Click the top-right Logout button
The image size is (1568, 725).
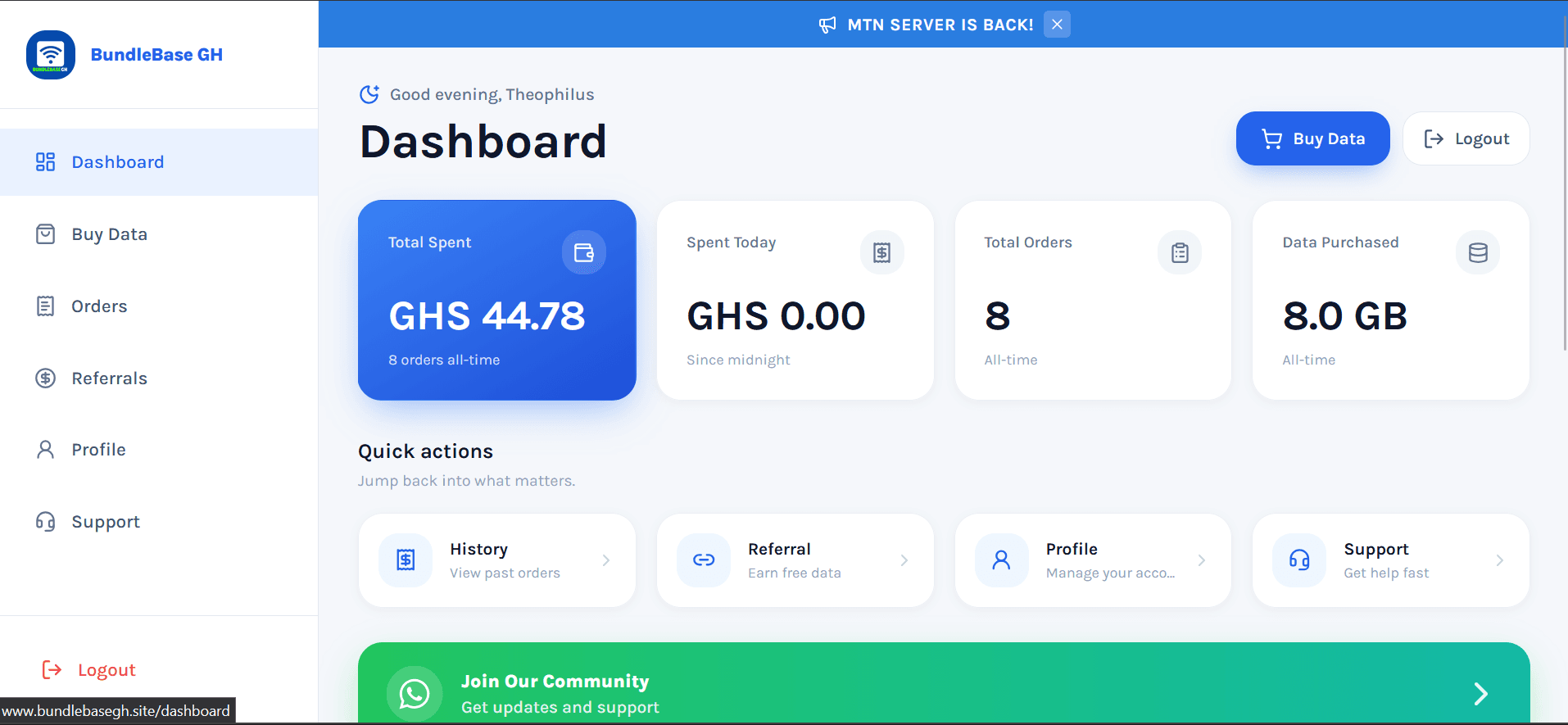coord(1466,138)
